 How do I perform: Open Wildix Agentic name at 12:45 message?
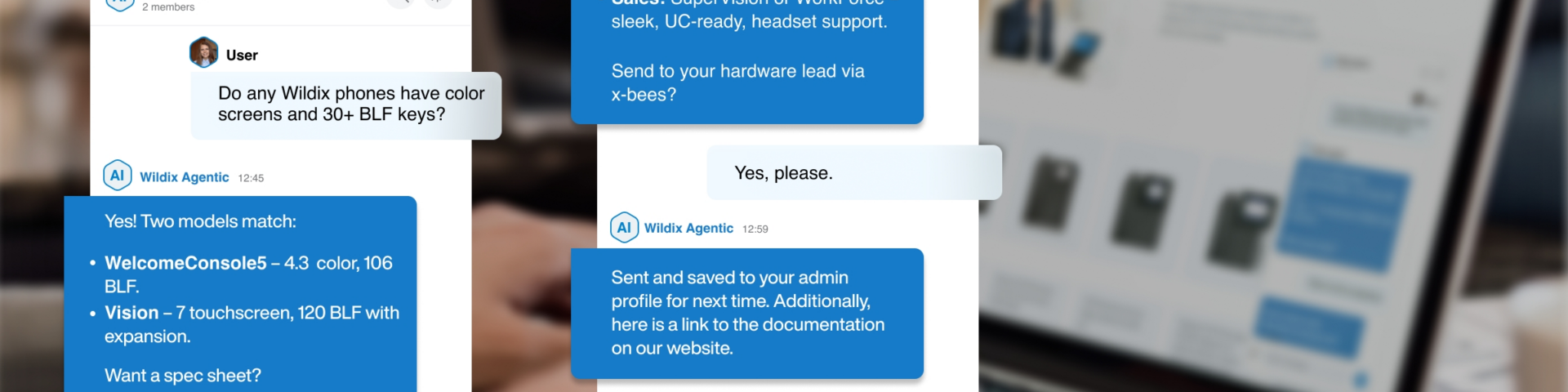184,177
